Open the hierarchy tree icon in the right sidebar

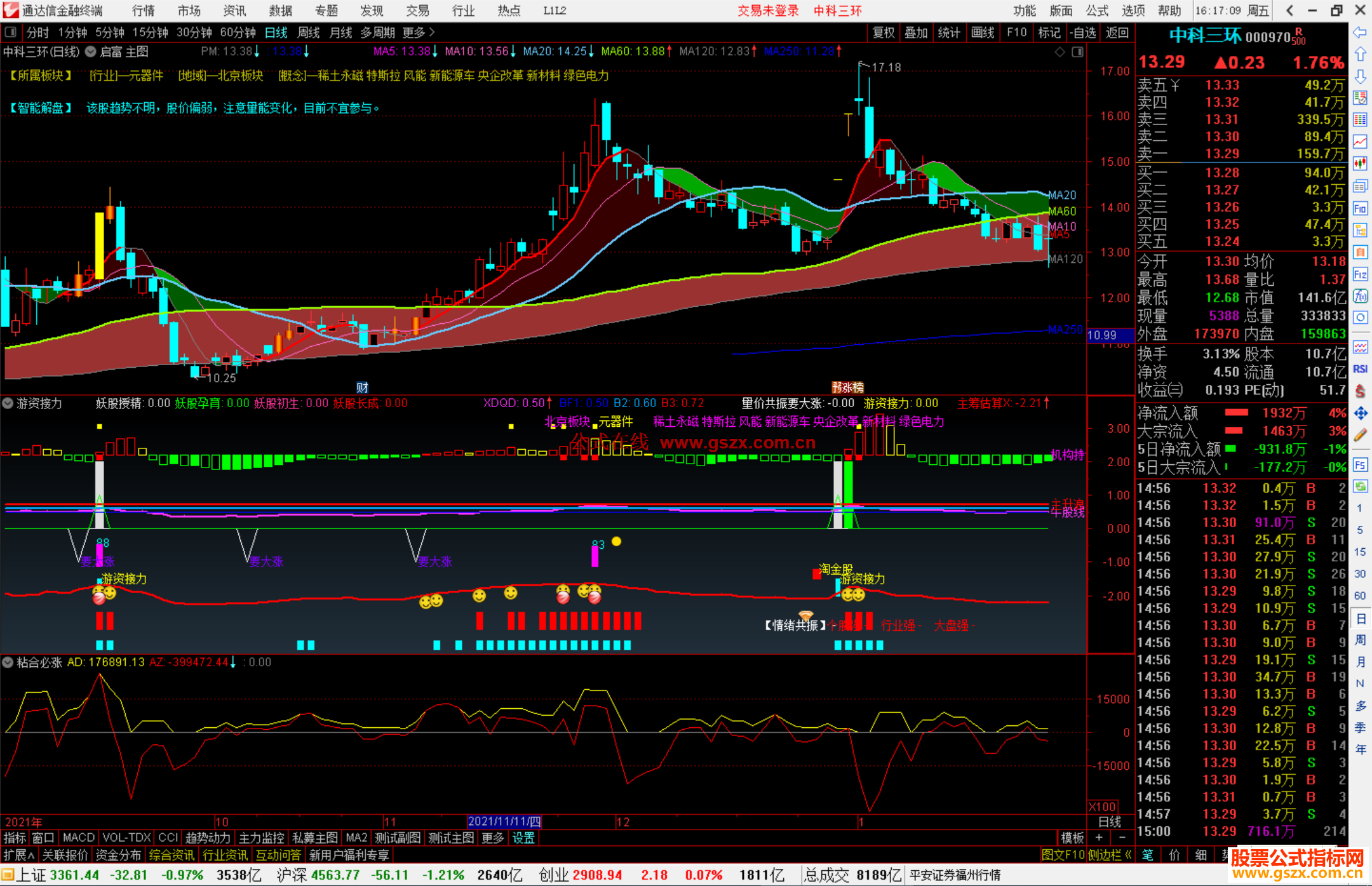pos(1360,230)
